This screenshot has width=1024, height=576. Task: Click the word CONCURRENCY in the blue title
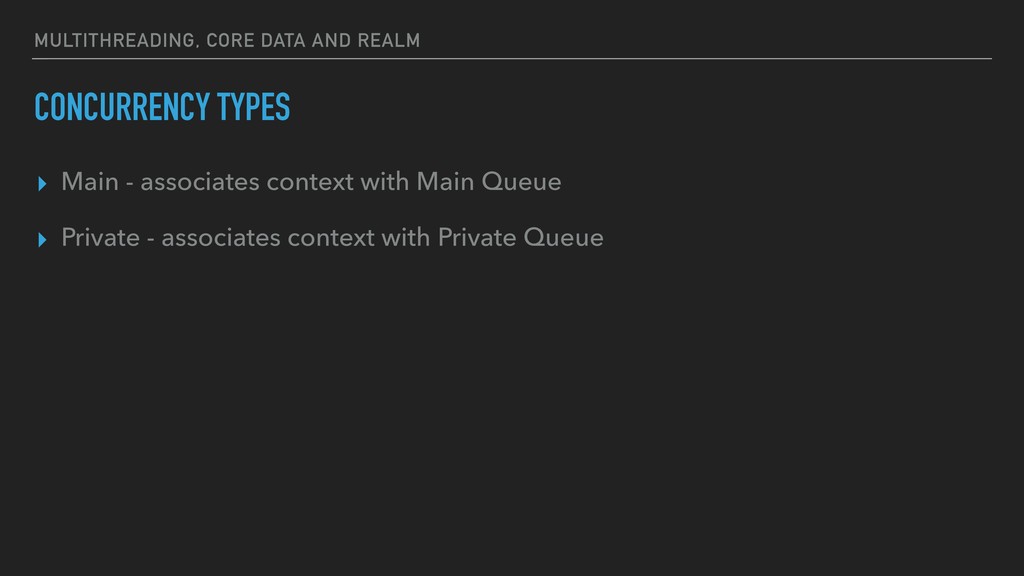121,107
